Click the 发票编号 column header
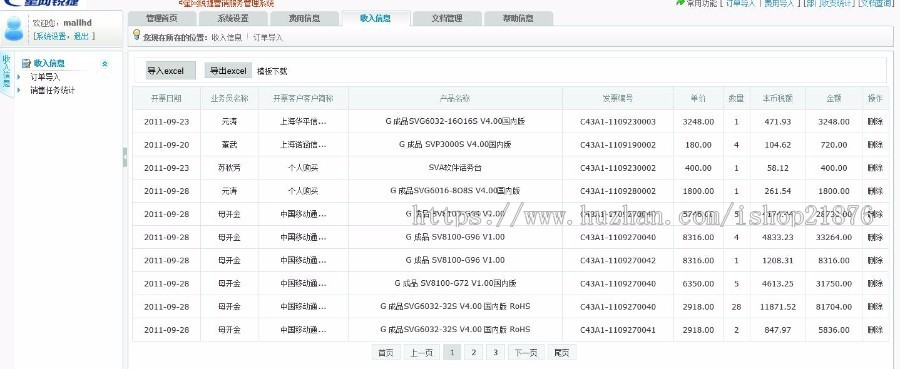 point(618,98)
